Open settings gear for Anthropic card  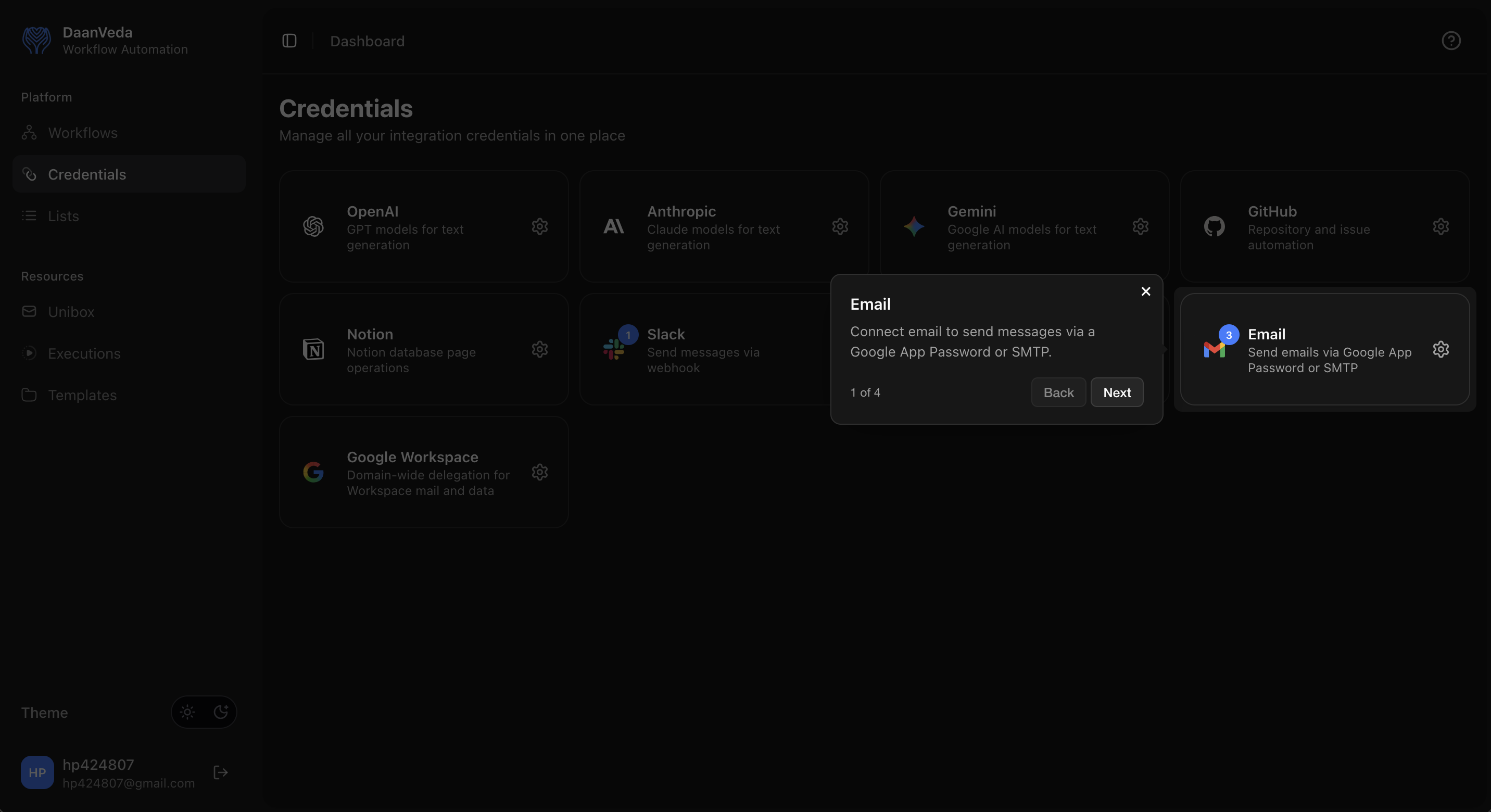coord(840,226)
